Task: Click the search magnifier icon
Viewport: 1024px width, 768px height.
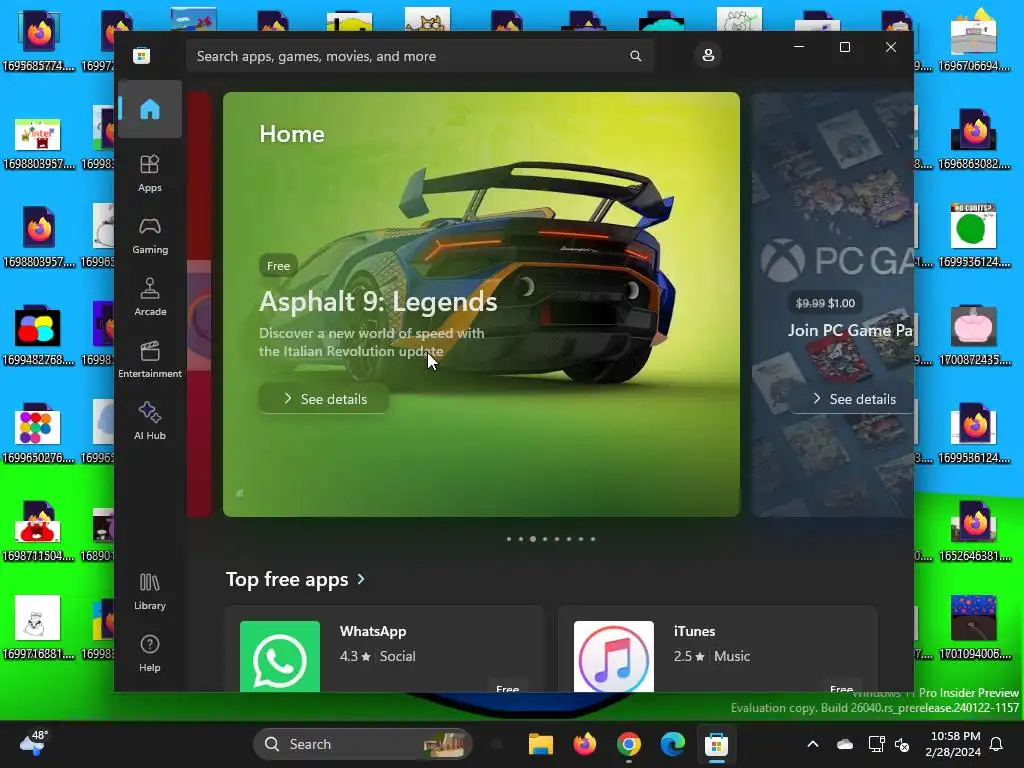Action: click(635, 56)
